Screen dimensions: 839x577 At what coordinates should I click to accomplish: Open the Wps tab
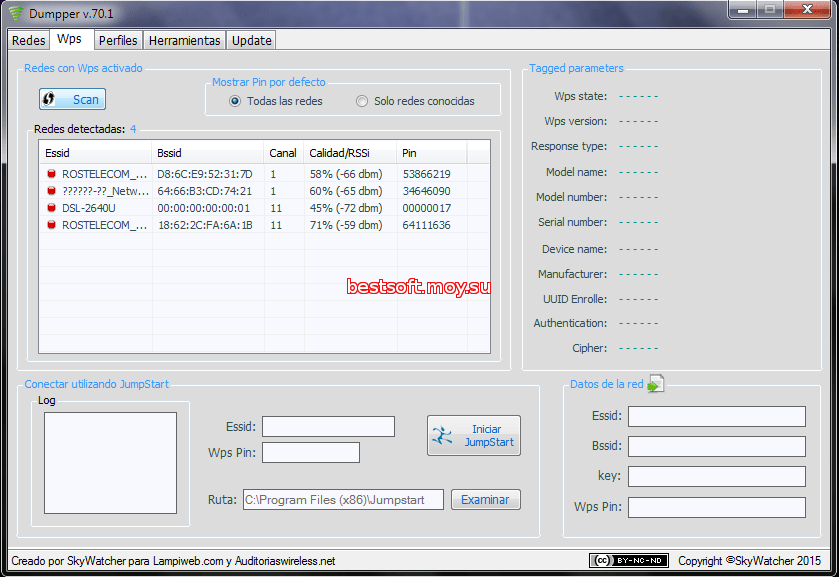tap(70, 39)
